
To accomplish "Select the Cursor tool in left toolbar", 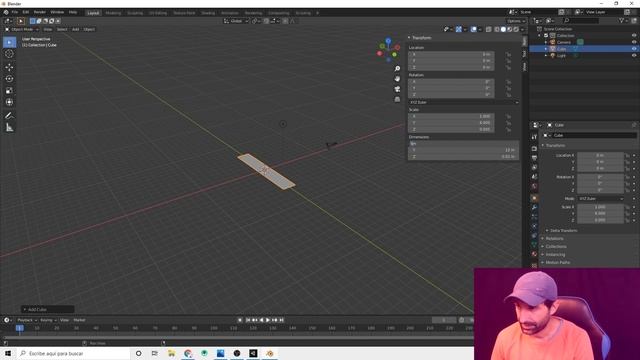I will (x=9, y=54).
